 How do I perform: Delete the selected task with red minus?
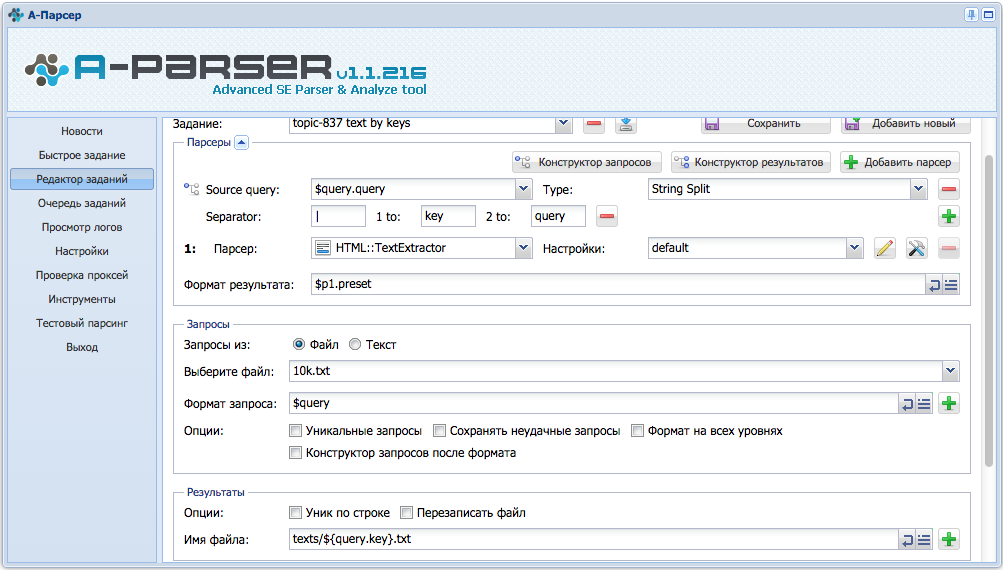pos(594,124)
